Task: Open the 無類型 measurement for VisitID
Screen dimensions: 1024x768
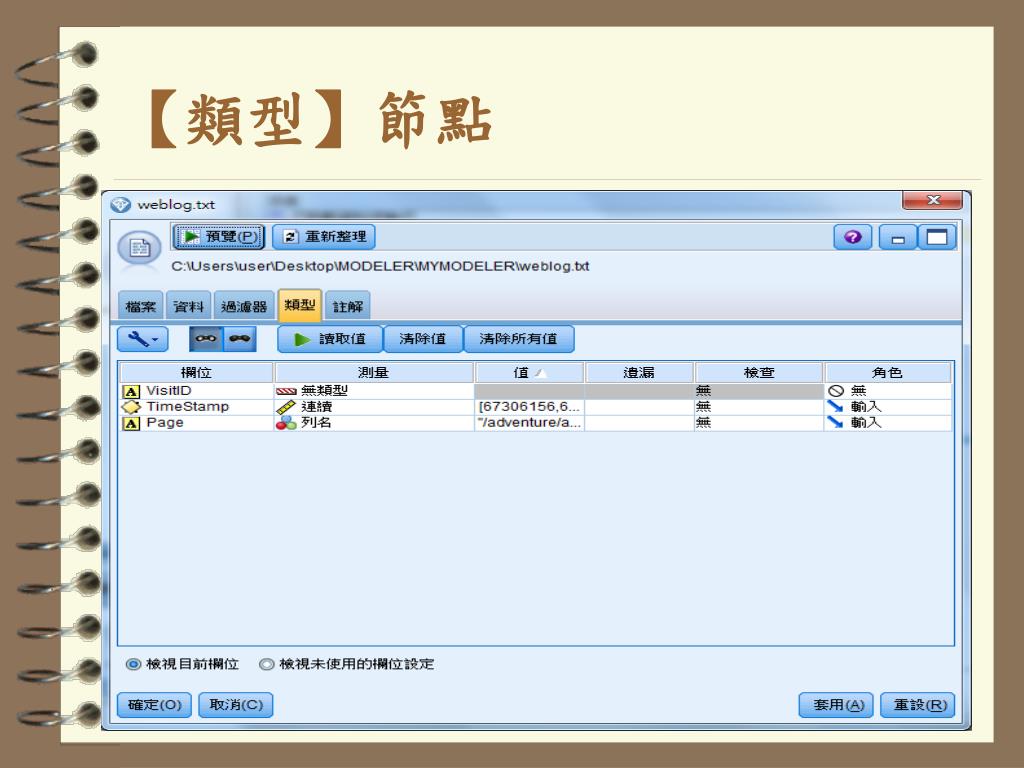Action: 374,391
